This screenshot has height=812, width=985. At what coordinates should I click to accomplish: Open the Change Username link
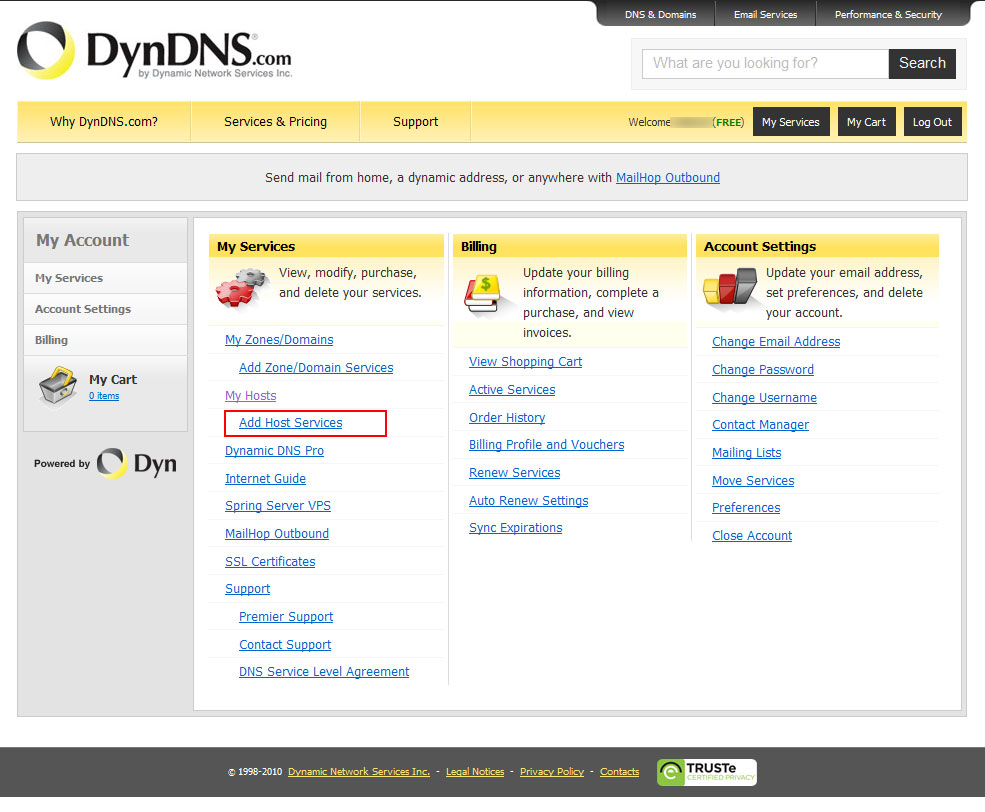(764, 398)
